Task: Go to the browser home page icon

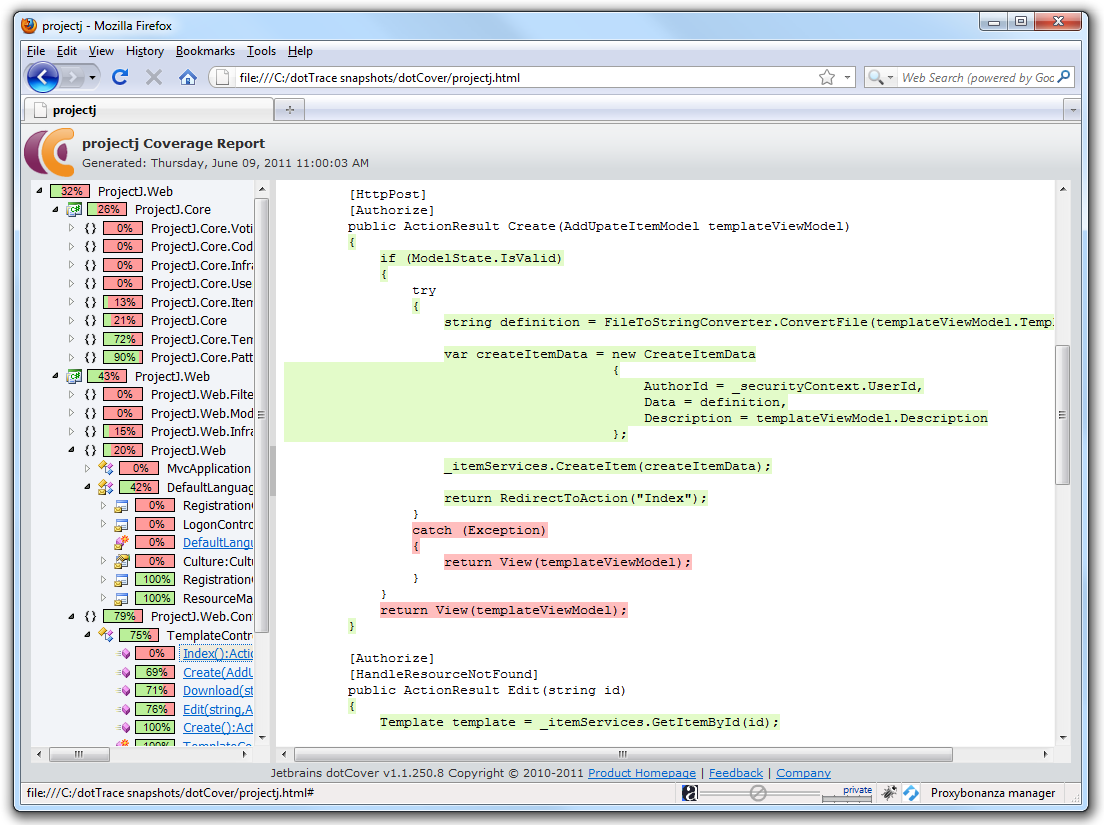Action: tap(187, 77)
